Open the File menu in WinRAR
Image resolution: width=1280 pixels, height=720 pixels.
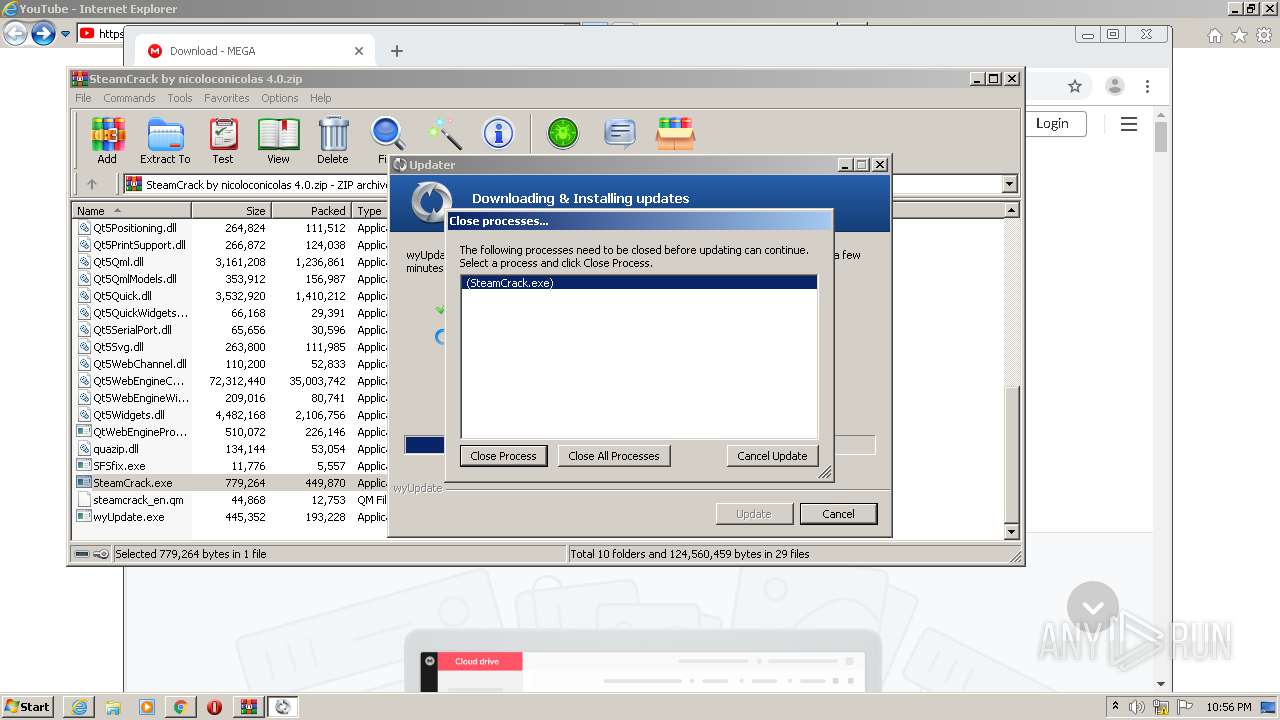[83, 98]
